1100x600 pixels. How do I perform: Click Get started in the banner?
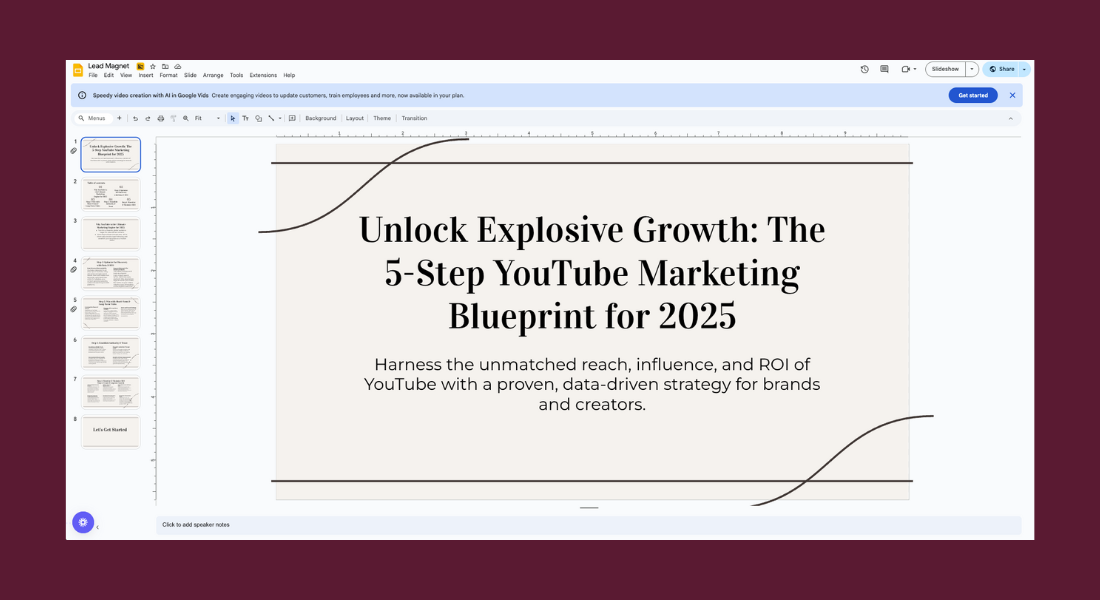click(x=973, y=95)
